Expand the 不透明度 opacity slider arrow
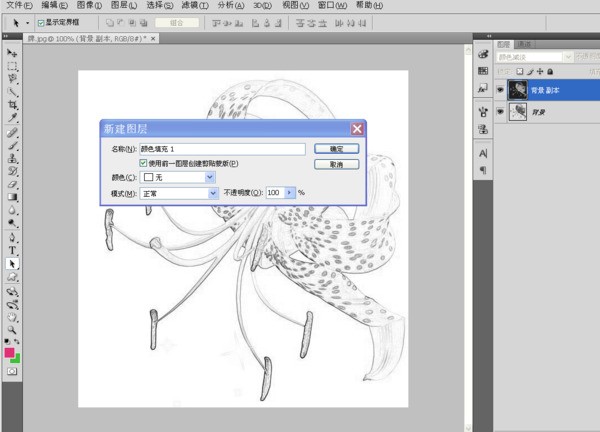 pyautogui.click(x=290, y=192)
